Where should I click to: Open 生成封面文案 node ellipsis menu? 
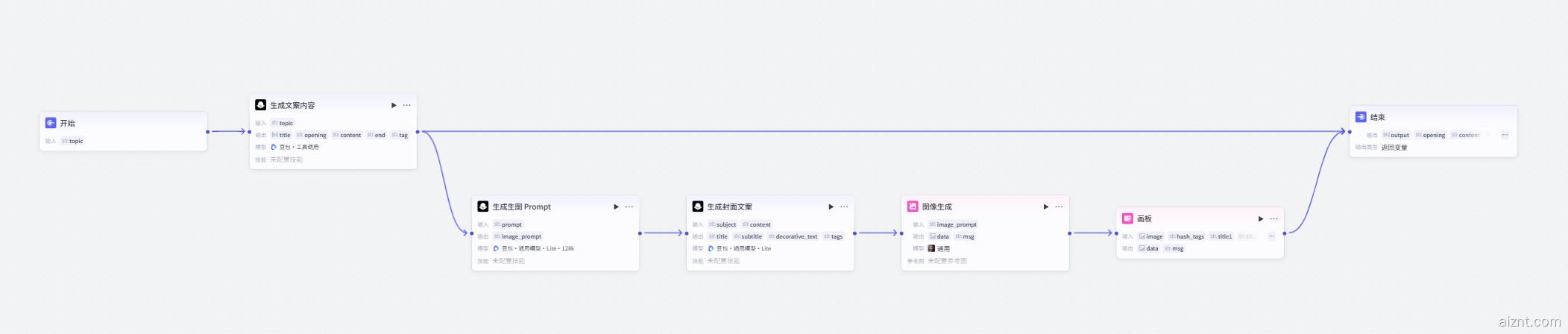click(x=844, y=207)
